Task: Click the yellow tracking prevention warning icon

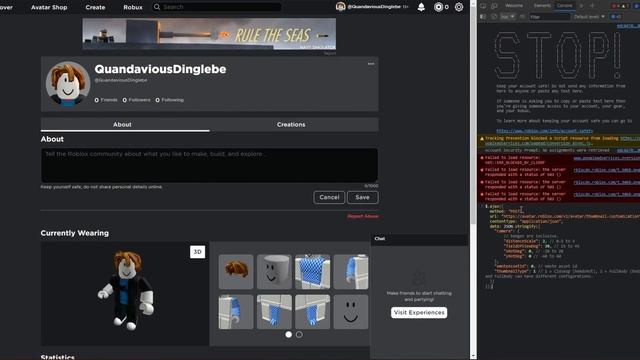Action: 482,139
